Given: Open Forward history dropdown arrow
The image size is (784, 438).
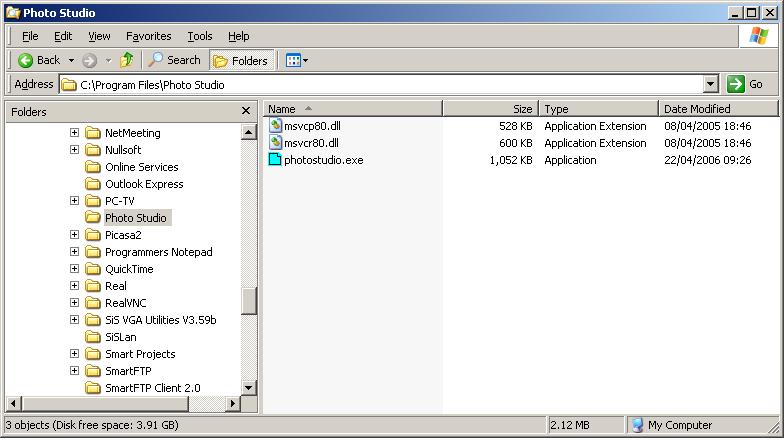Looking at the screenshot, I should (108, 60).
